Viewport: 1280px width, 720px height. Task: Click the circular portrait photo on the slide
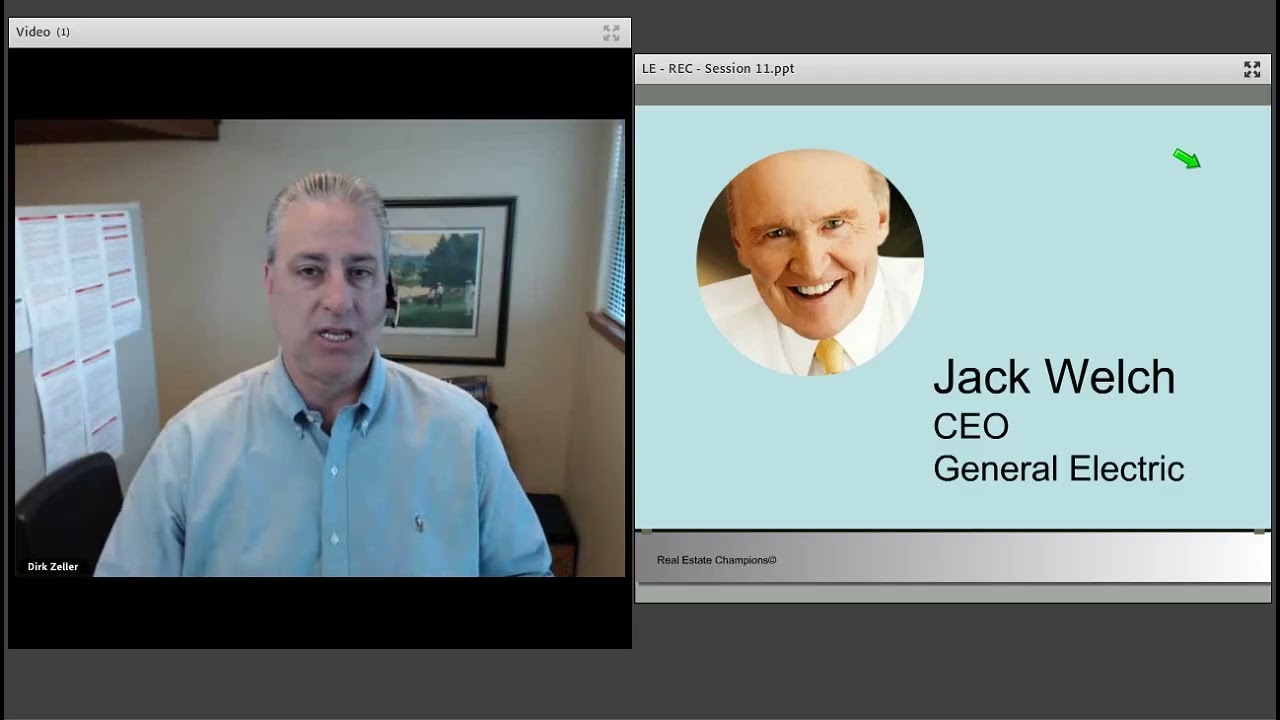coord(810,262)
